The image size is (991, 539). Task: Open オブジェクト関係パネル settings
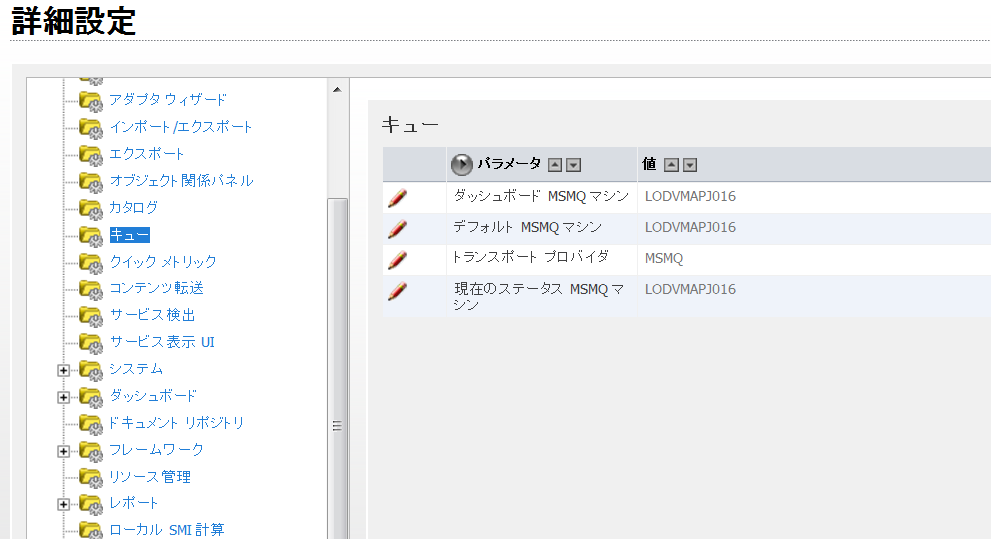(181, 181)
